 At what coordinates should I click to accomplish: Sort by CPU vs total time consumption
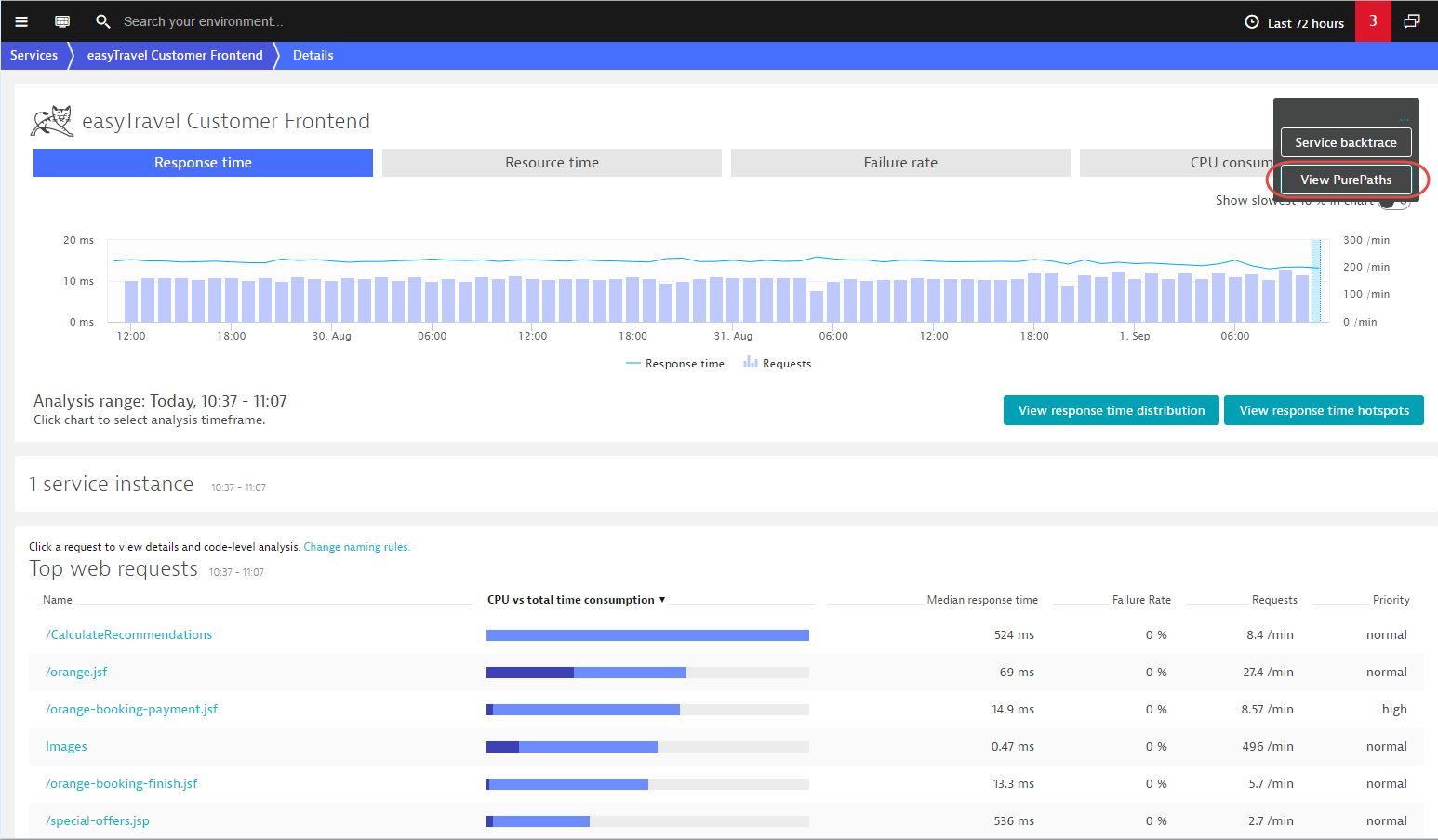click(x=576, y=600)
